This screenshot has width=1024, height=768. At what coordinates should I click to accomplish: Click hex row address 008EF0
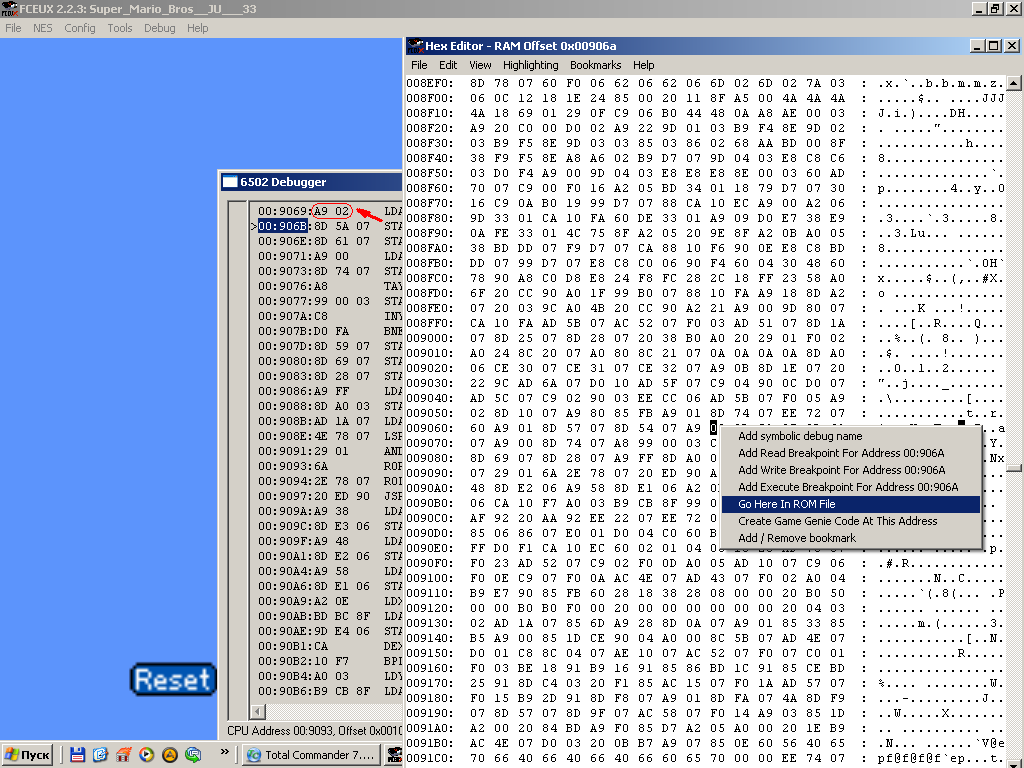429,84
